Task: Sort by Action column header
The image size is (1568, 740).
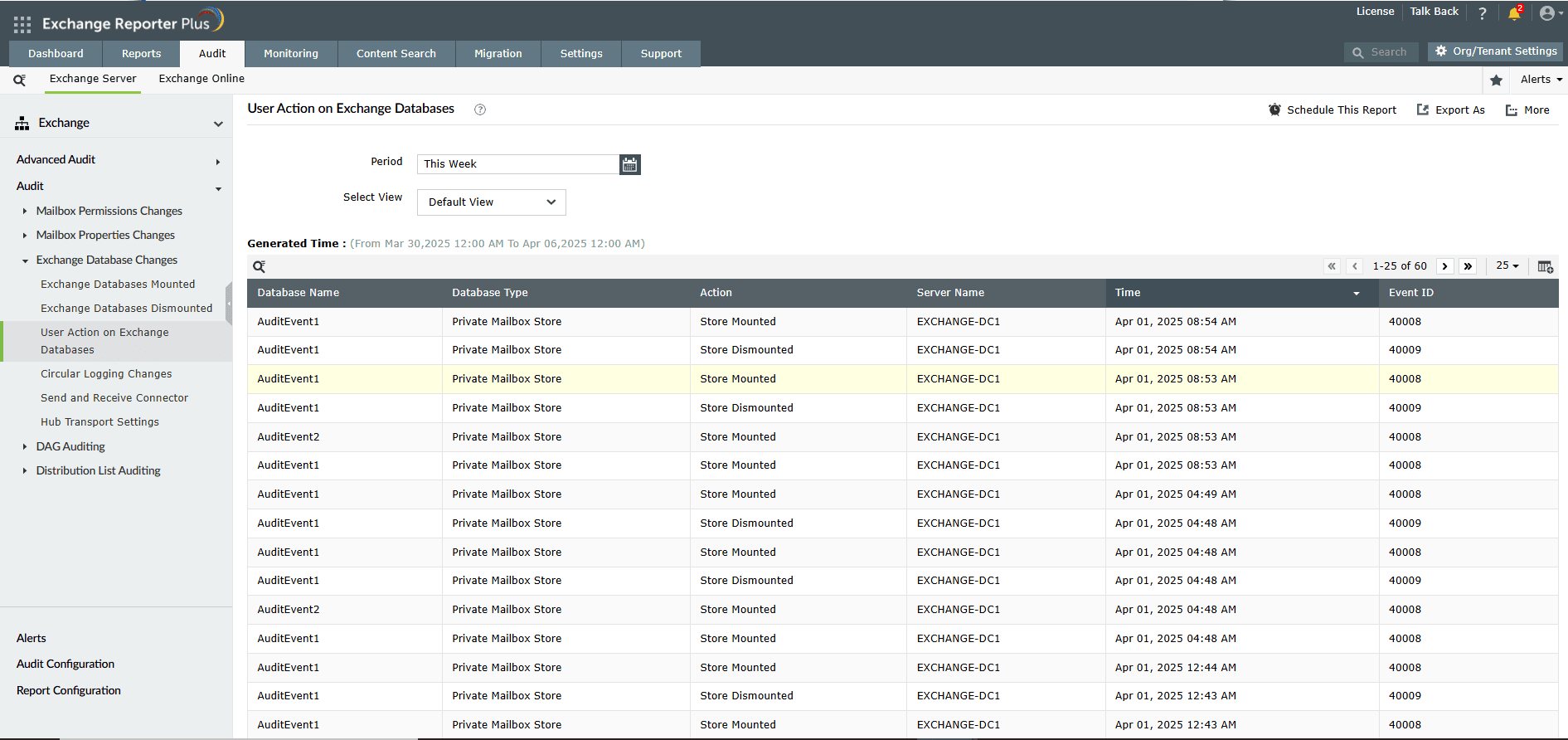Action: (x=799, y=293)
